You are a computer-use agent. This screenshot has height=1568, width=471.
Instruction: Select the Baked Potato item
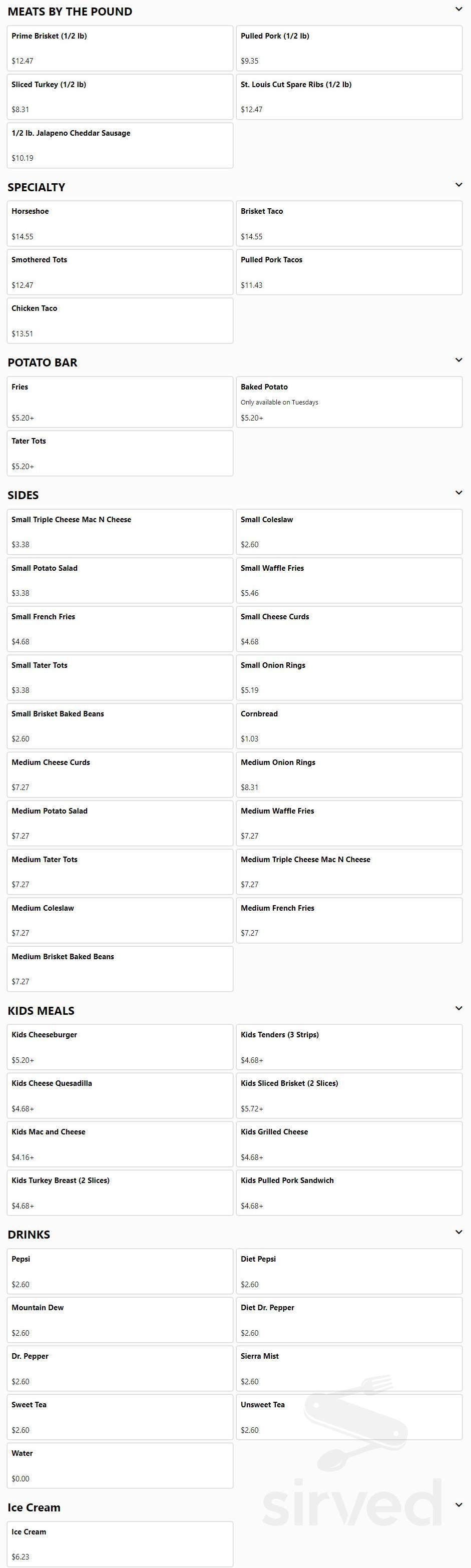pos(349,402)
